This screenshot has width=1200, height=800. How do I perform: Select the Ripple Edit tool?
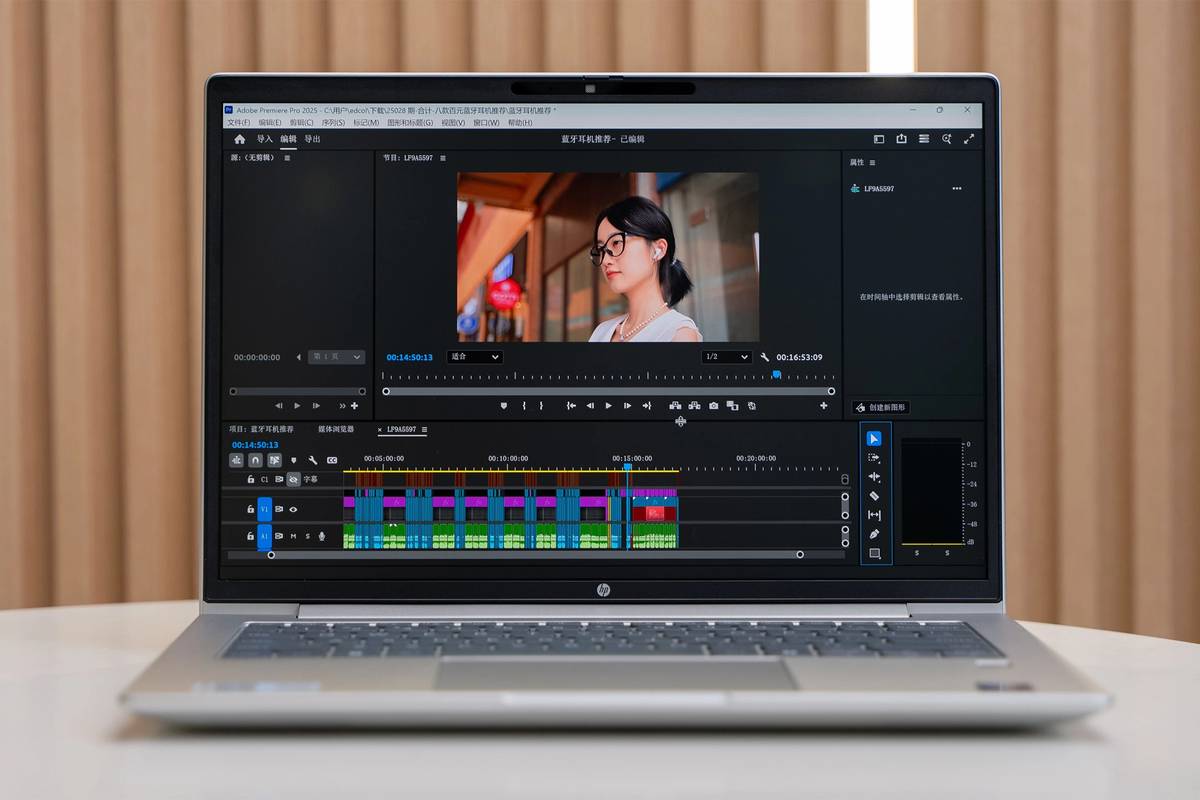coord(874,477)
